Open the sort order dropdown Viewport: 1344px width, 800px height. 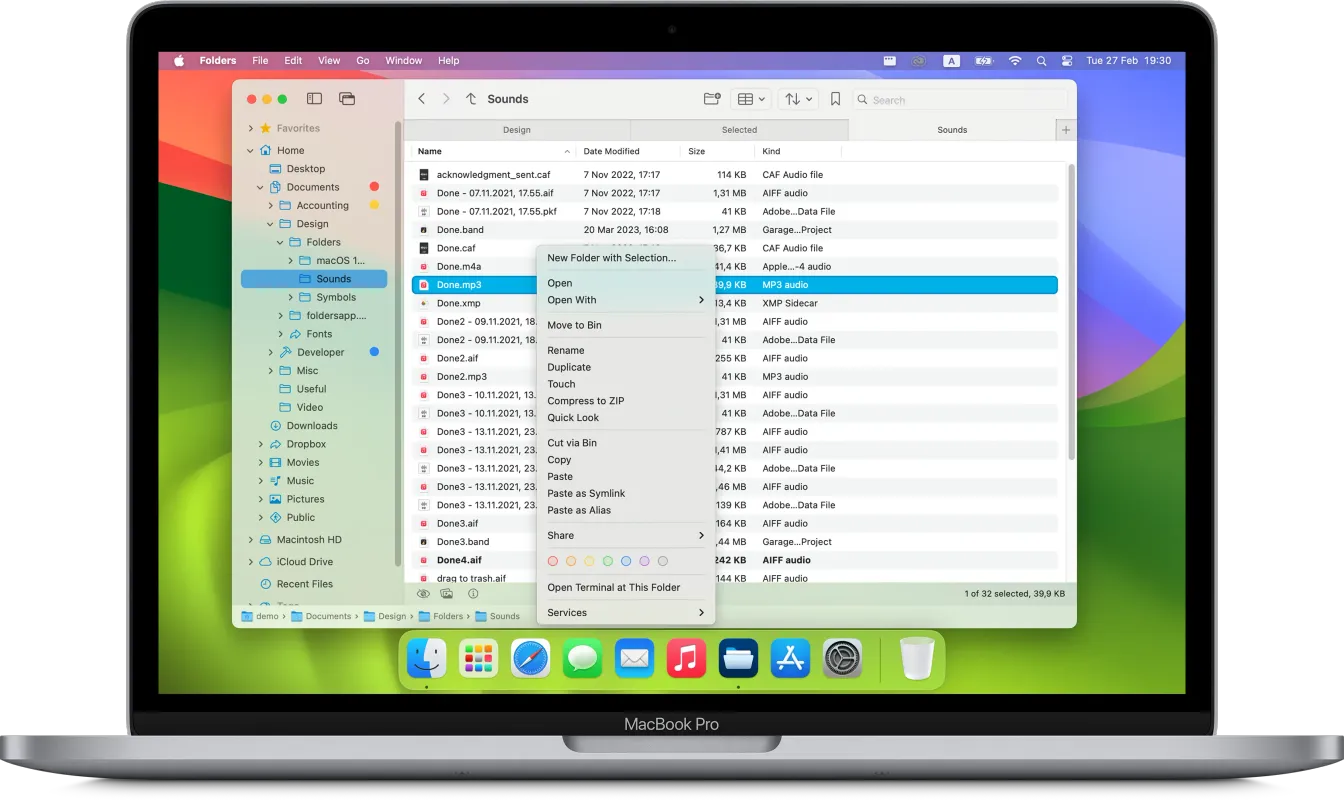point(797,98)
